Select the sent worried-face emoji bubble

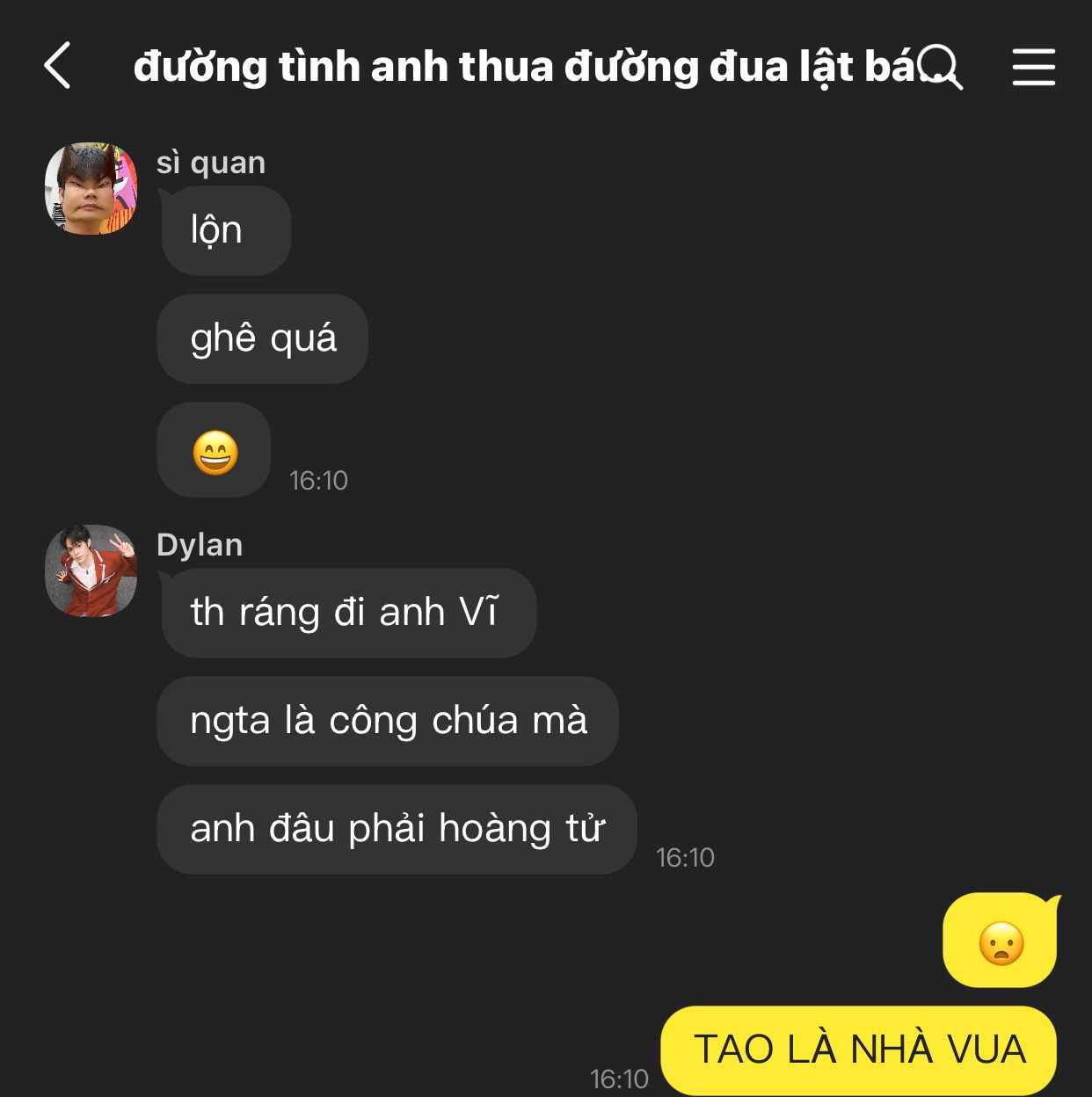pyautogui.click(x=1001, y=941)
